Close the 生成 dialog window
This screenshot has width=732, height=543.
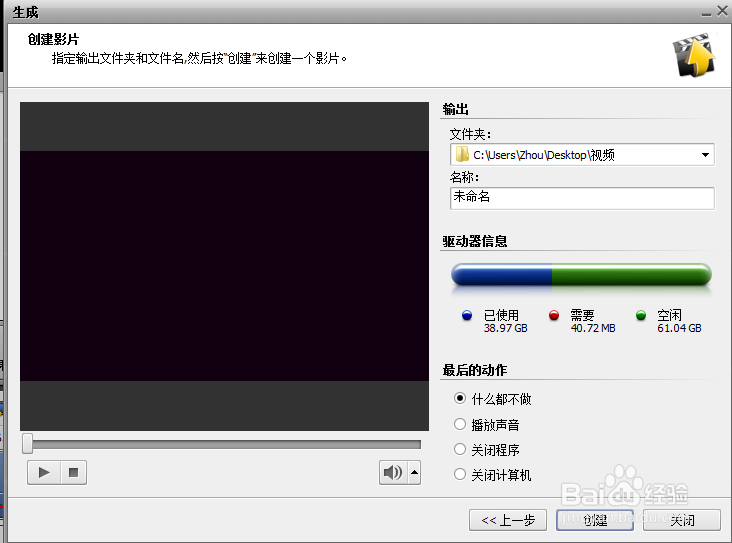(722, 11)
